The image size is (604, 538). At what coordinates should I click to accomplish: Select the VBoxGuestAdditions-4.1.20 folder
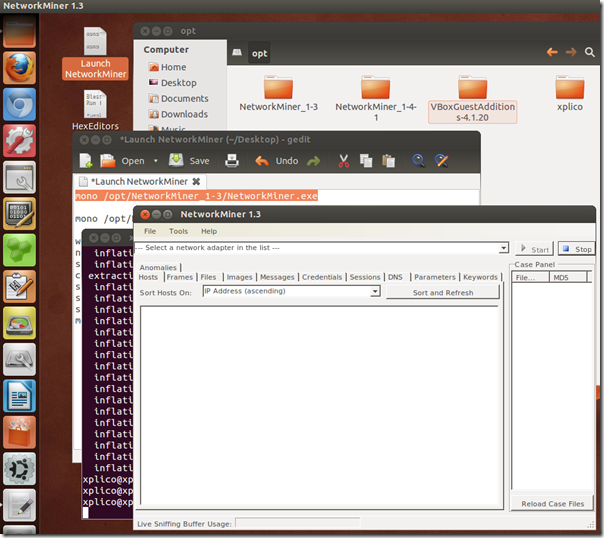pyautogui.click(x=472, y=99)
